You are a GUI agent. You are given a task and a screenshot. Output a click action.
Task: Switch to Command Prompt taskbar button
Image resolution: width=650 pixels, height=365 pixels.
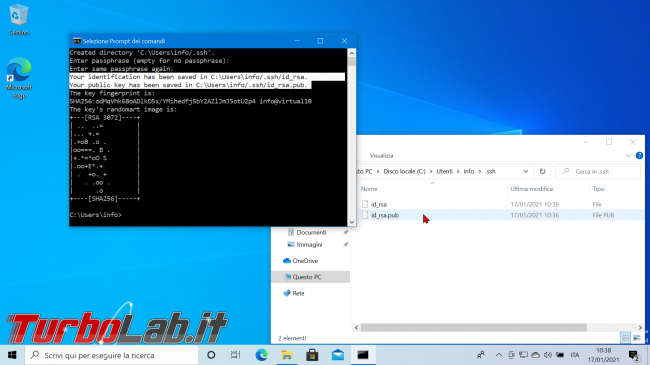click(x=363, y=355)
